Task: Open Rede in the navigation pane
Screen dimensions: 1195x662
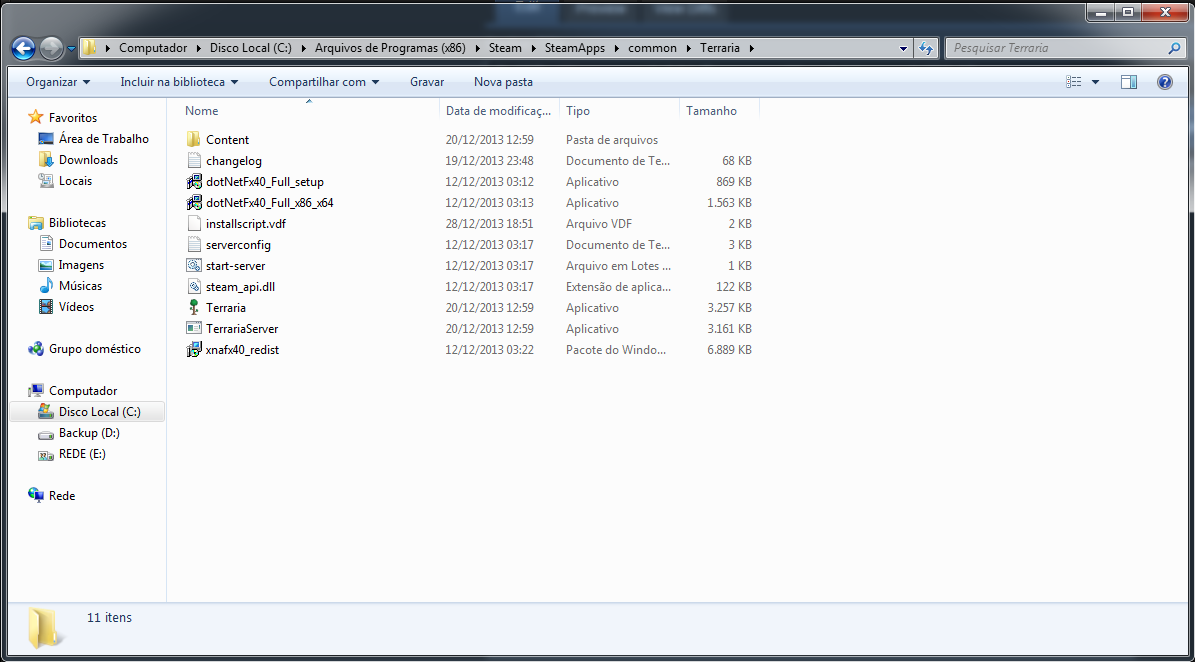Action: click(62, 496)
